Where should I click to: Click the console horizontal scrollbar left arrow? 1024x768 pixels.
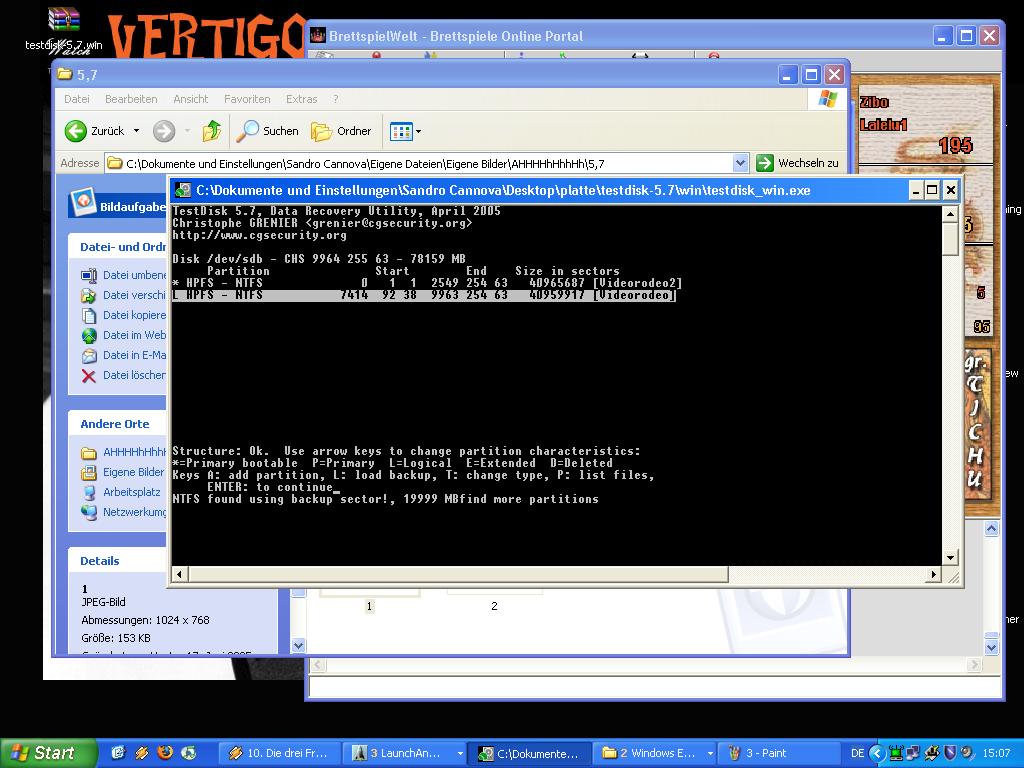[x=180, y=575]
